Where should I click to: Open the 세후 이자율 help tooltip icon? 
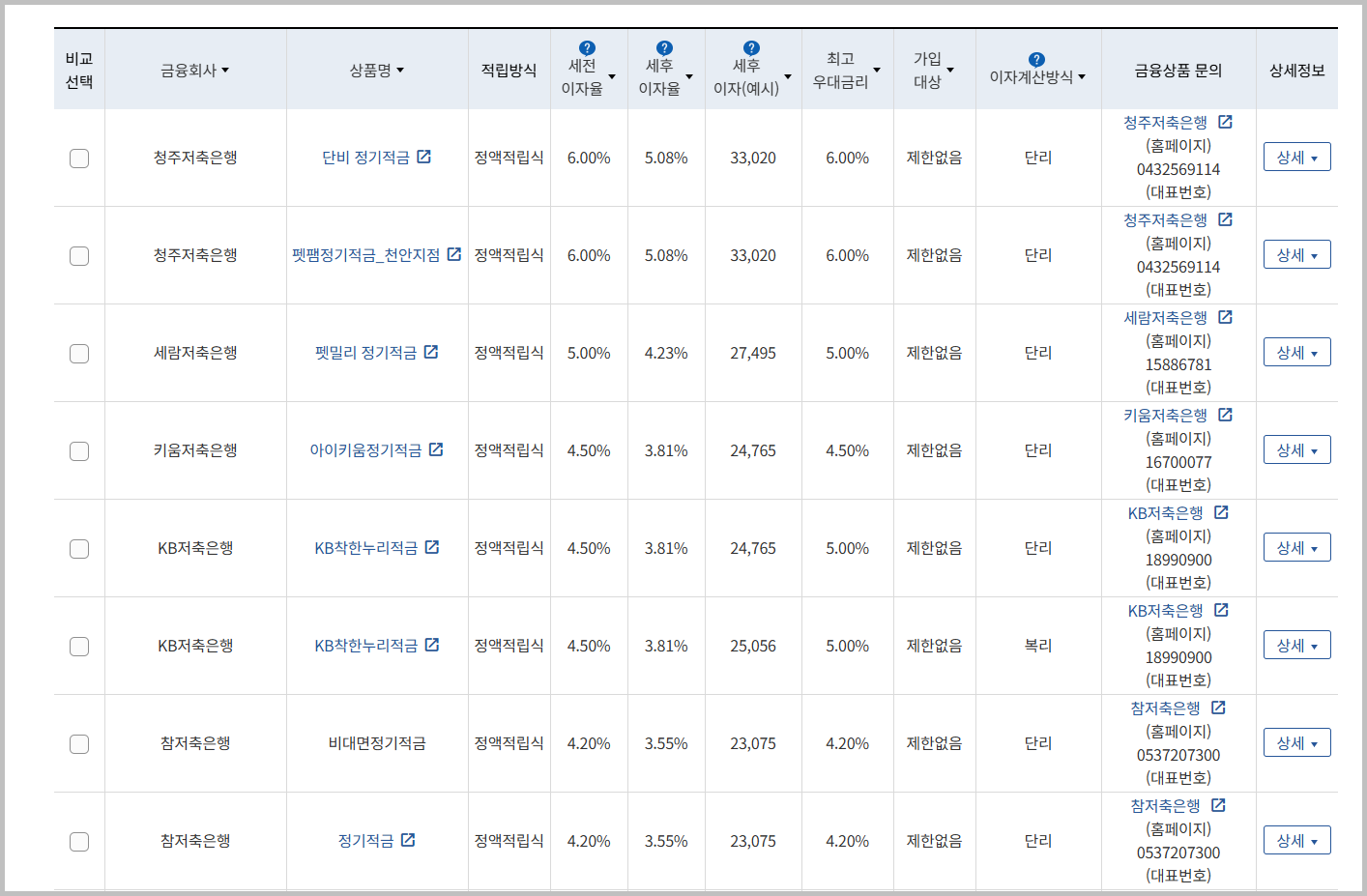click(x=664, y=48)
